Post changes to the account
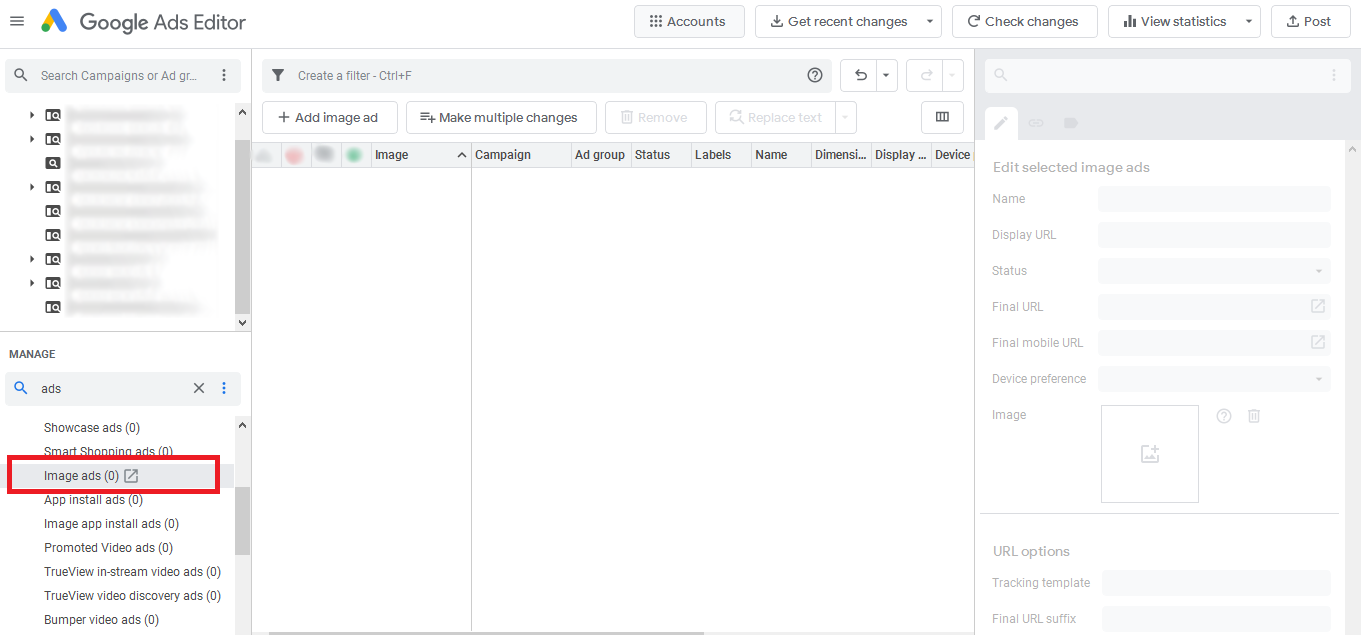The height and width of the screenshot is (635, 1361). click(1310, 21)
